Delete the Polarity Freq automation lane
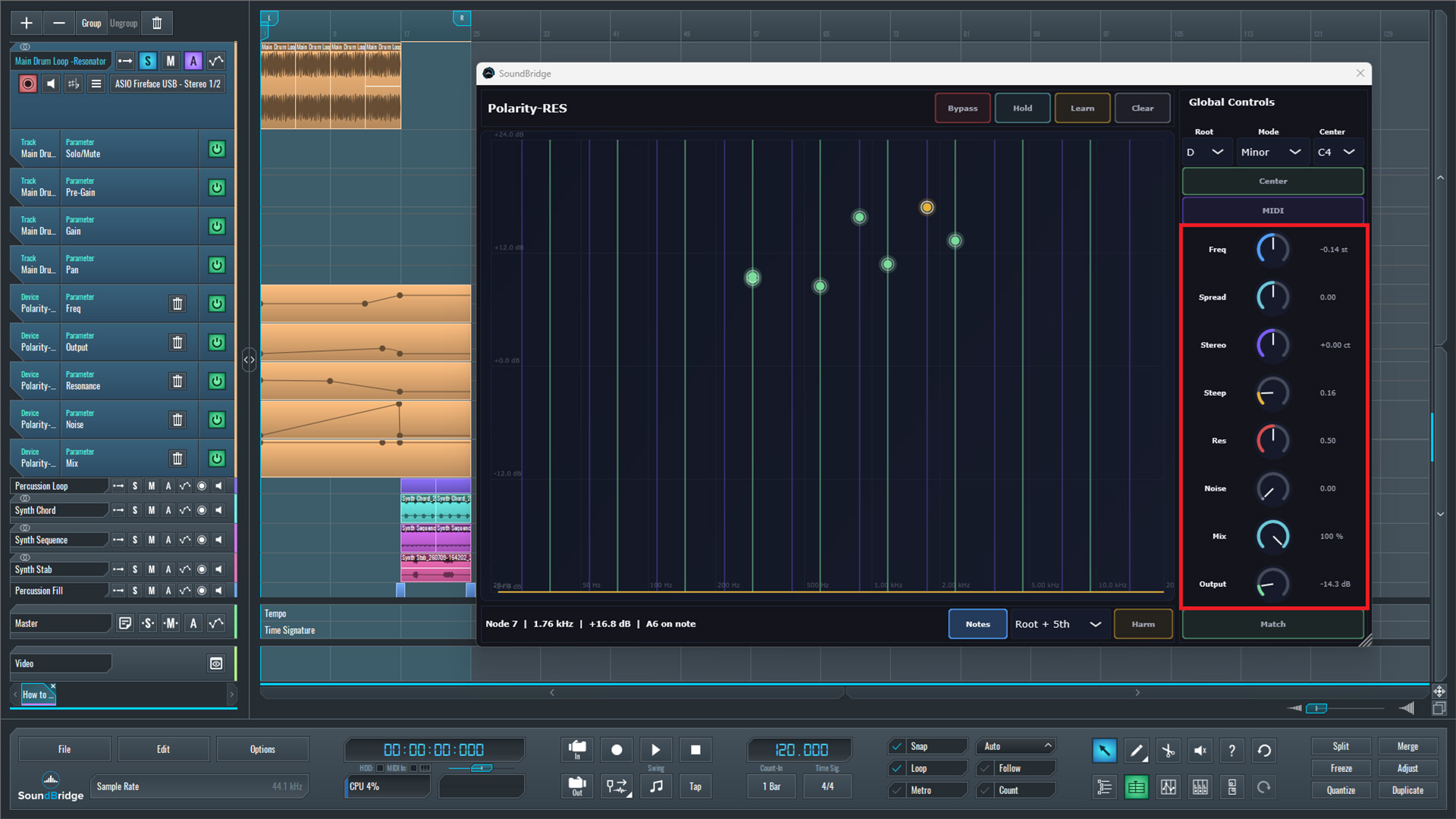The height and width of the screenshot is (819, 1456). (177, 304)
